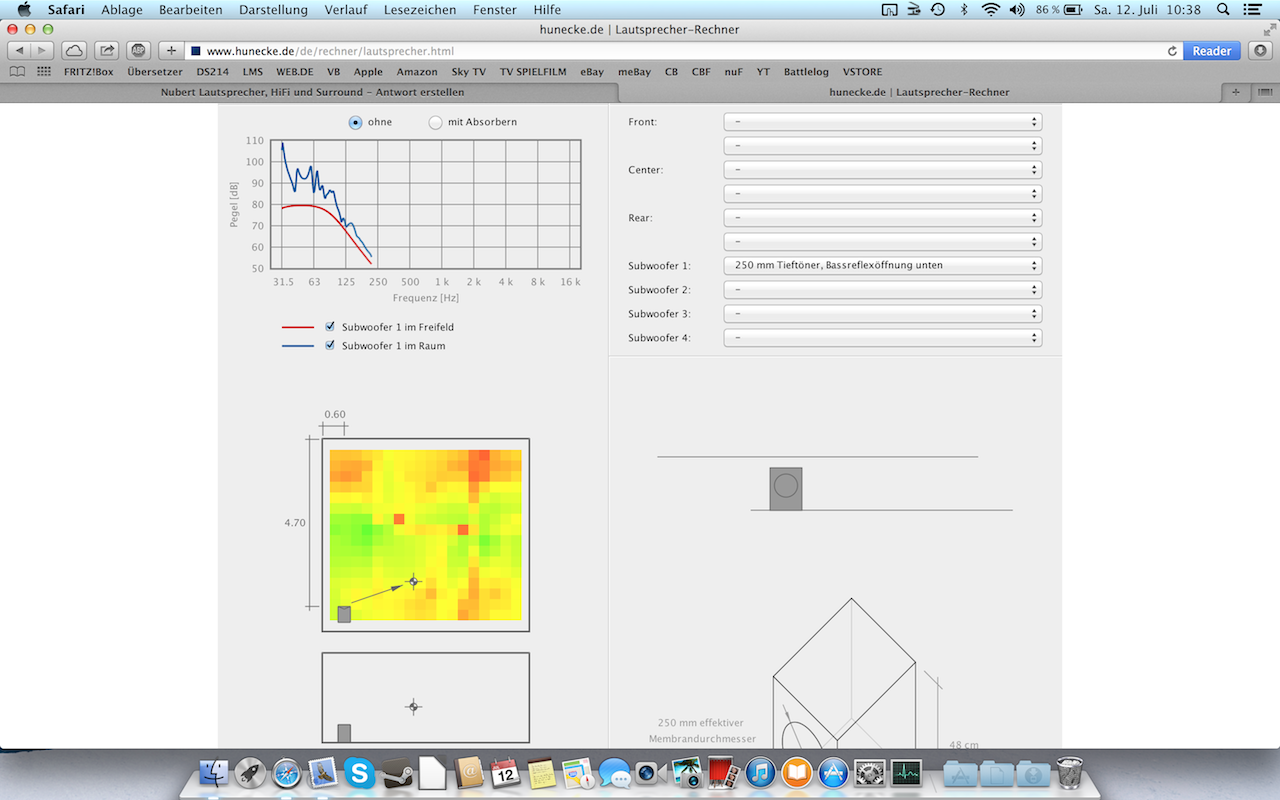This screenshot has height=800, width=1280.
Task: Click the Adblock Plus extension icon
Action: coord(139,50)
